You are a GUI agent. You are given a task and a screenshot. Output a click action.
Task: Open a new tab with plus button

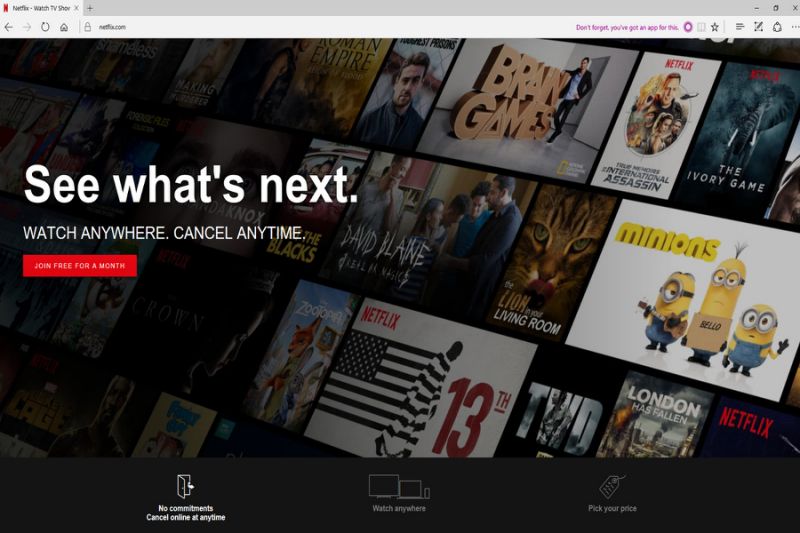coord(90,8)
